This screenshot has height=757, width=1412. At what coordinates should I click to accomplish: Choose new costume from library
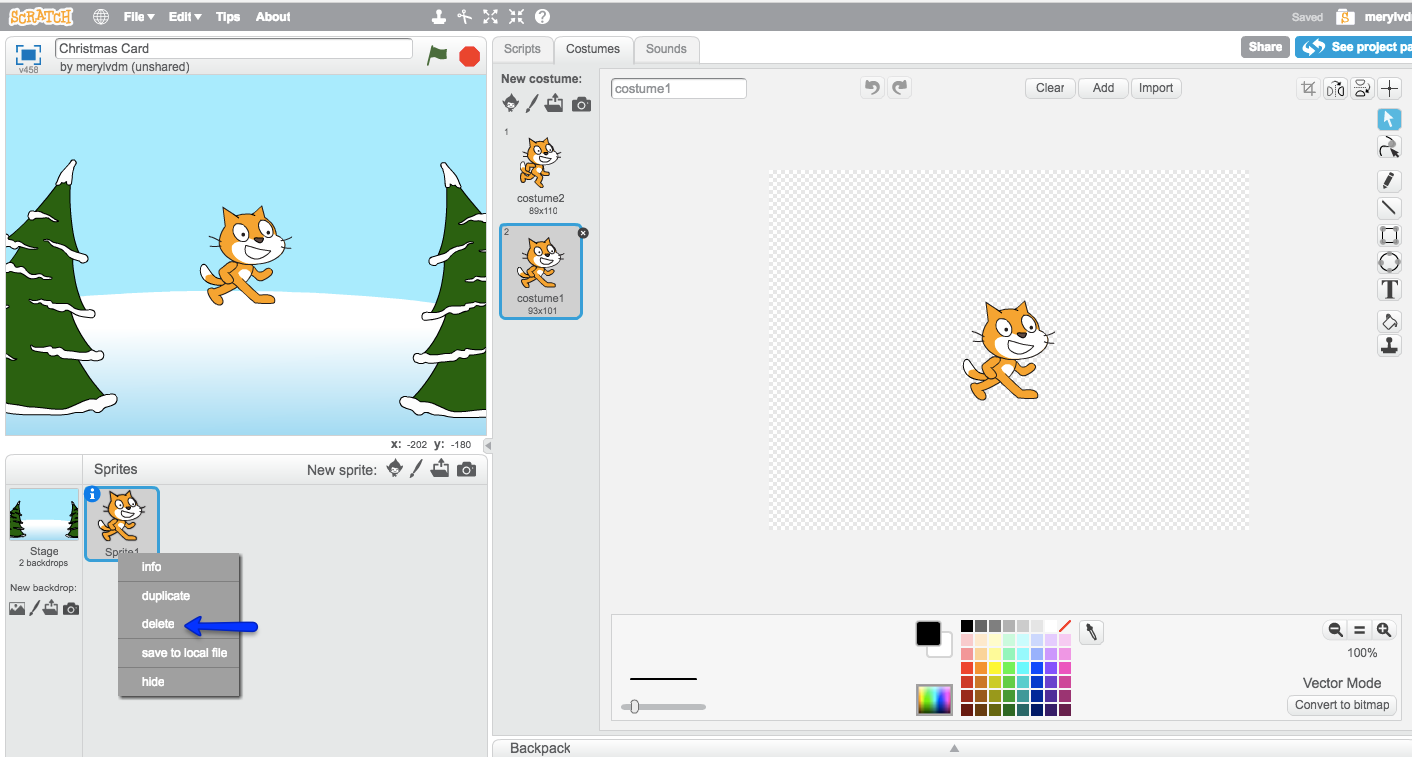click(x=511, y=103)
